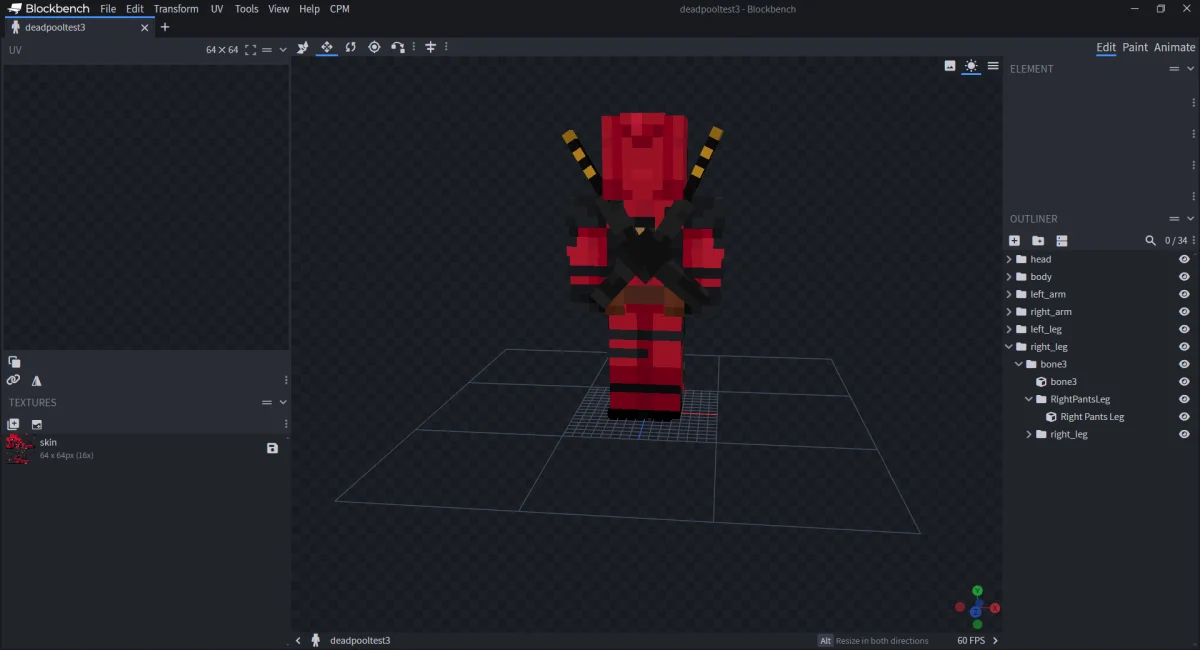Viewport: 1200px width, 650px height.
Task: Go to the next tab arrow in the status bar
Action: [x=995, y=640]
